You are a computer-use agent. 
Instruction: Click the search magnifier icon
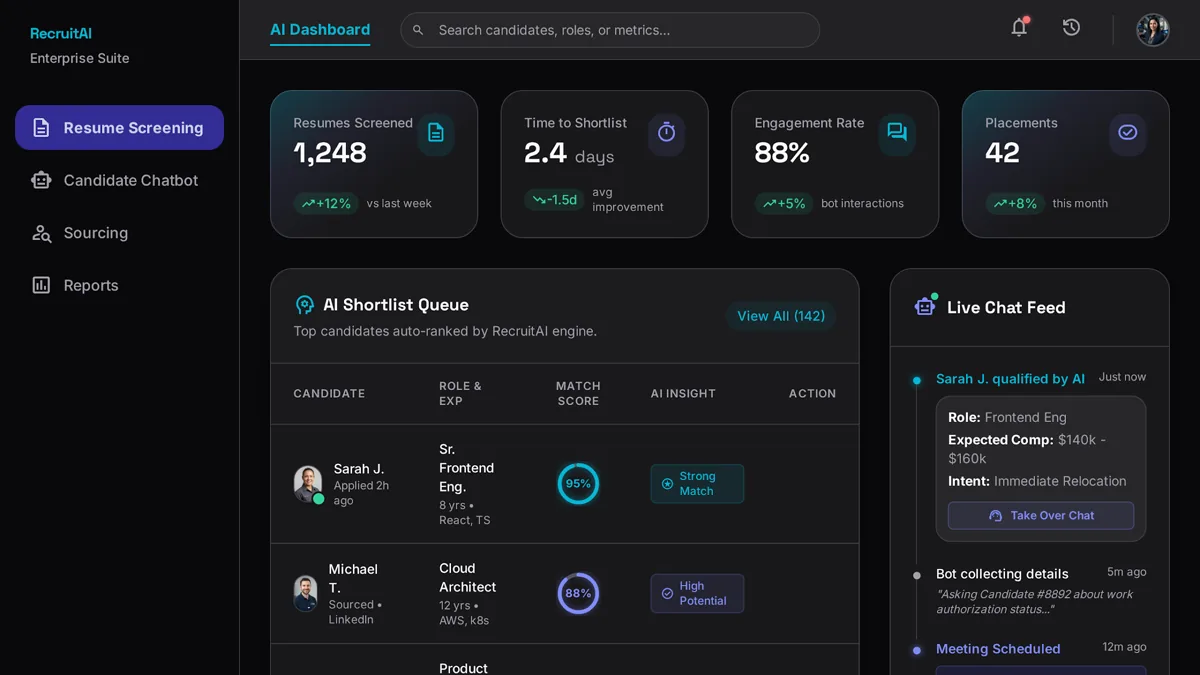pos(418,30)
